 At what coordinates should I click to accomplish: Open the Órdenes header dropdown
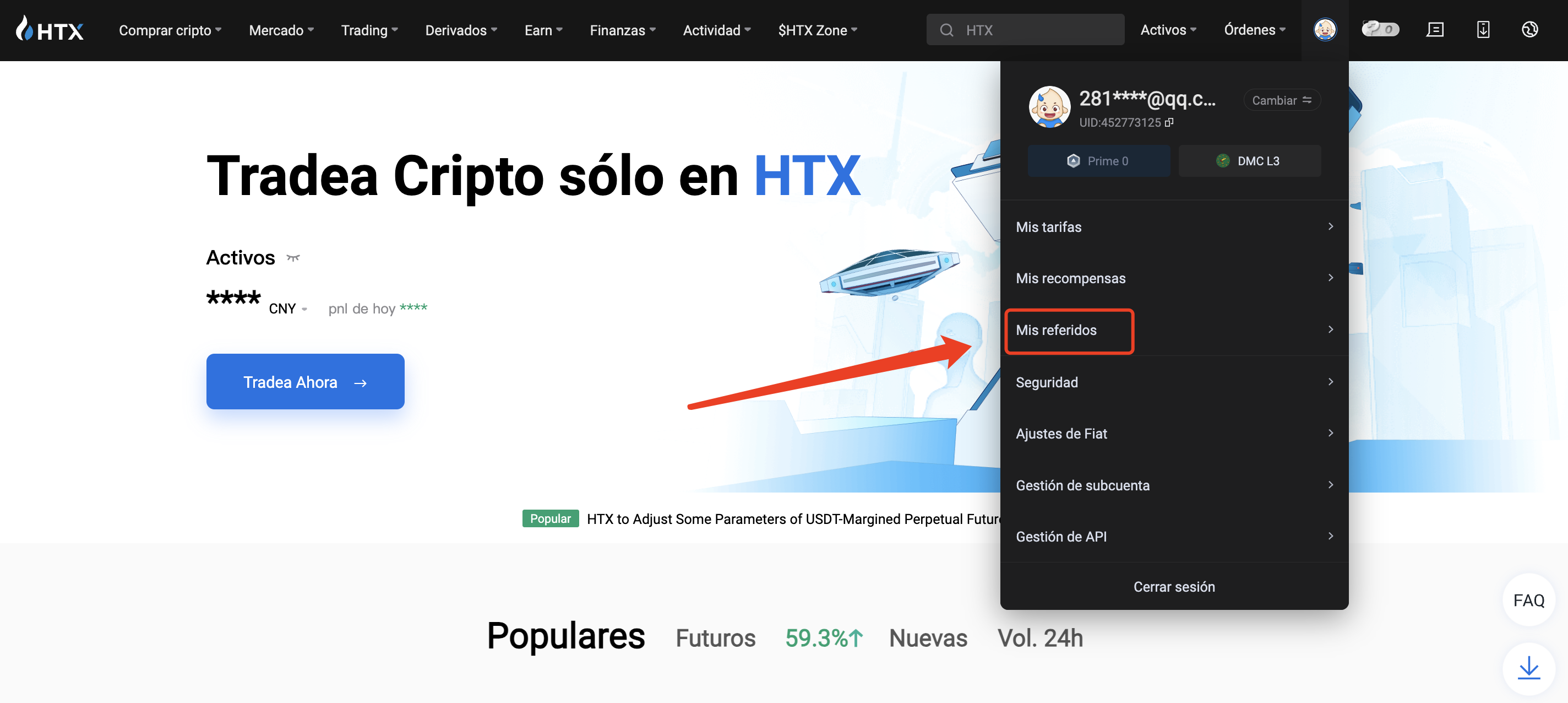point(1255,29)
